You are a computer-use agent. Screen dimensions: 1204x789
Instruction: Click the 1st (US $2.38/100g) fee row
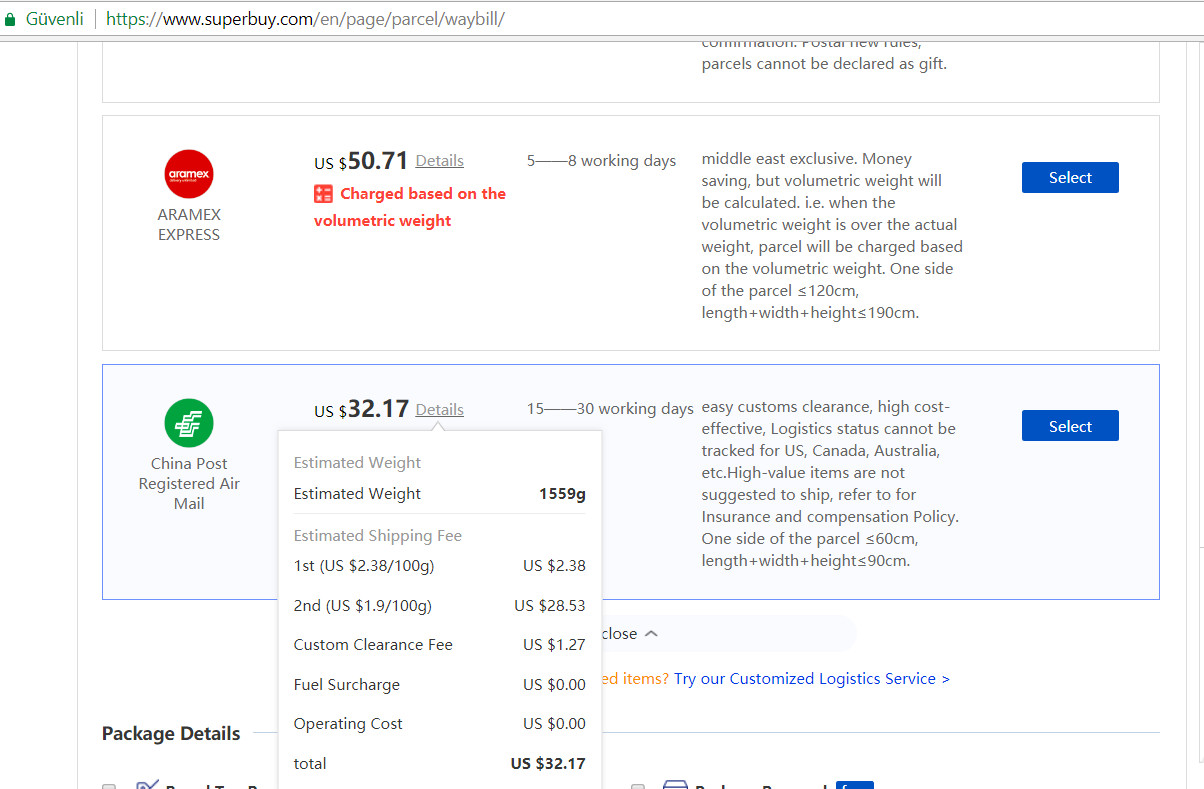(440, 565)
